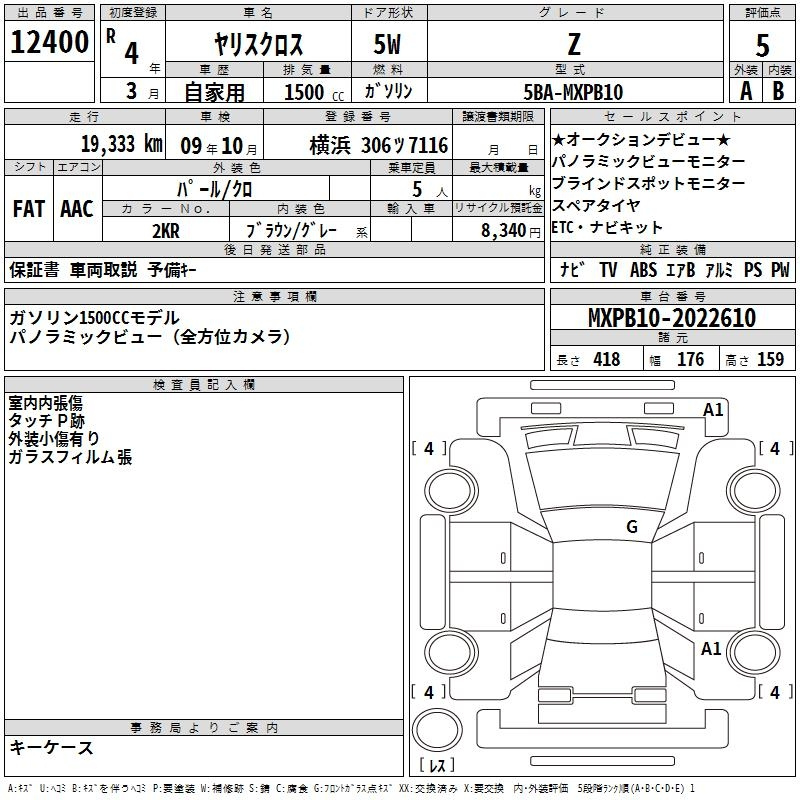Select the model code 5BA-MXPB10

[x=573, y=91]
